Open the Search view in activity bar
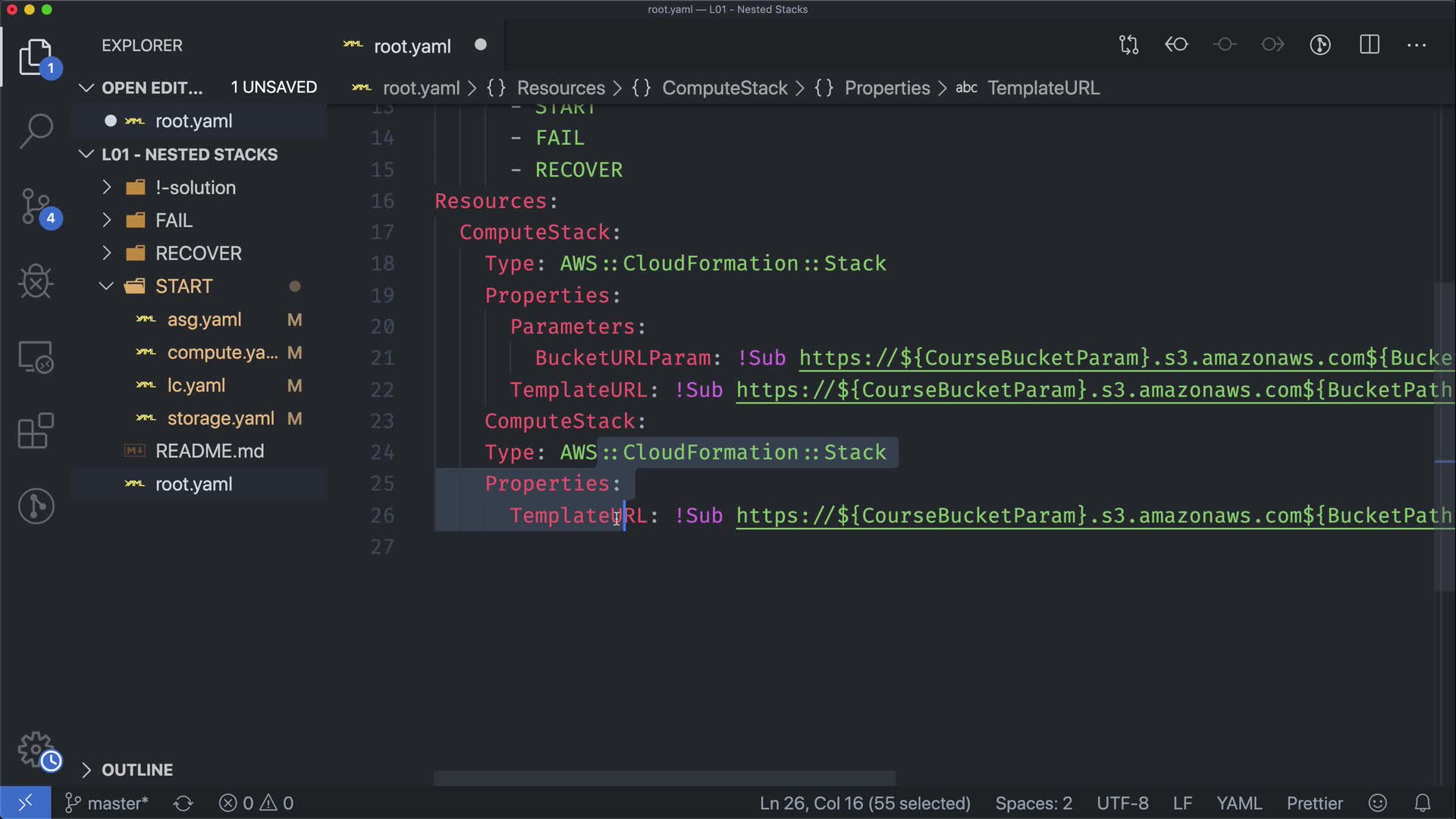The height and width of the screenshot is (819, 1456). coord(36,130)
